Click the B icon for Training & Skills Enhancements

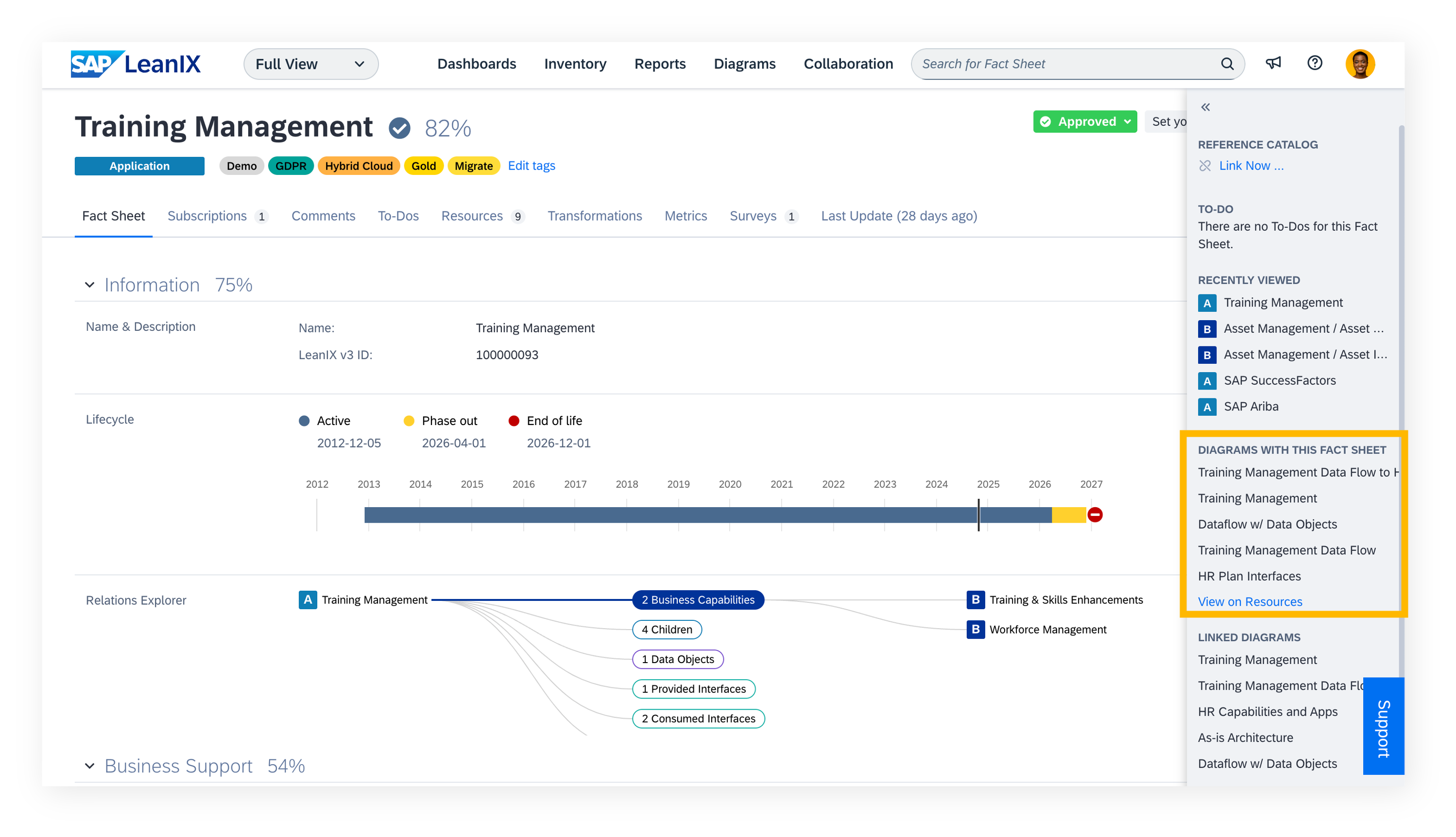[976, 599]
